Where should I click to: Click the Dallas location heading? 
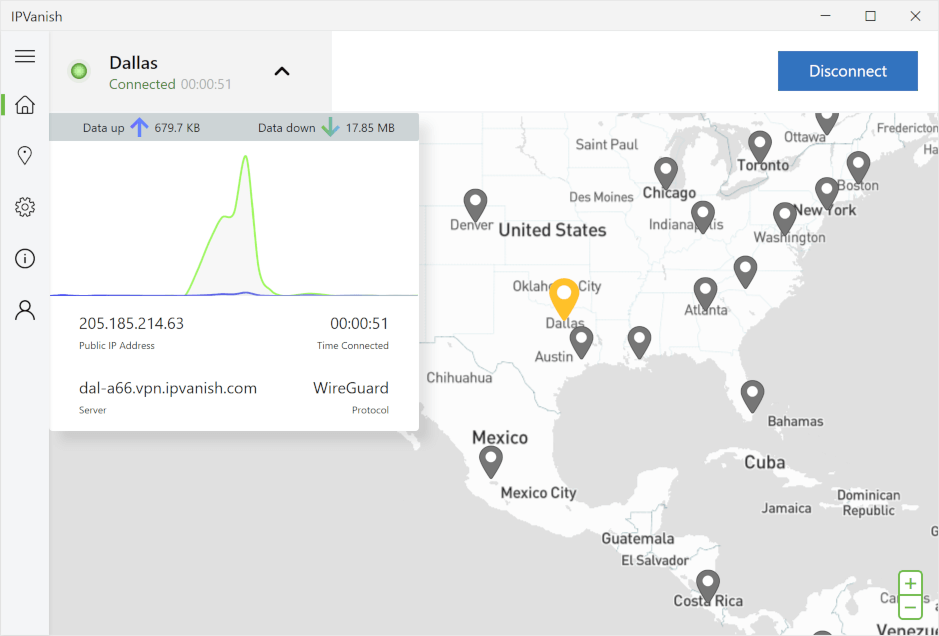point(134,63)
